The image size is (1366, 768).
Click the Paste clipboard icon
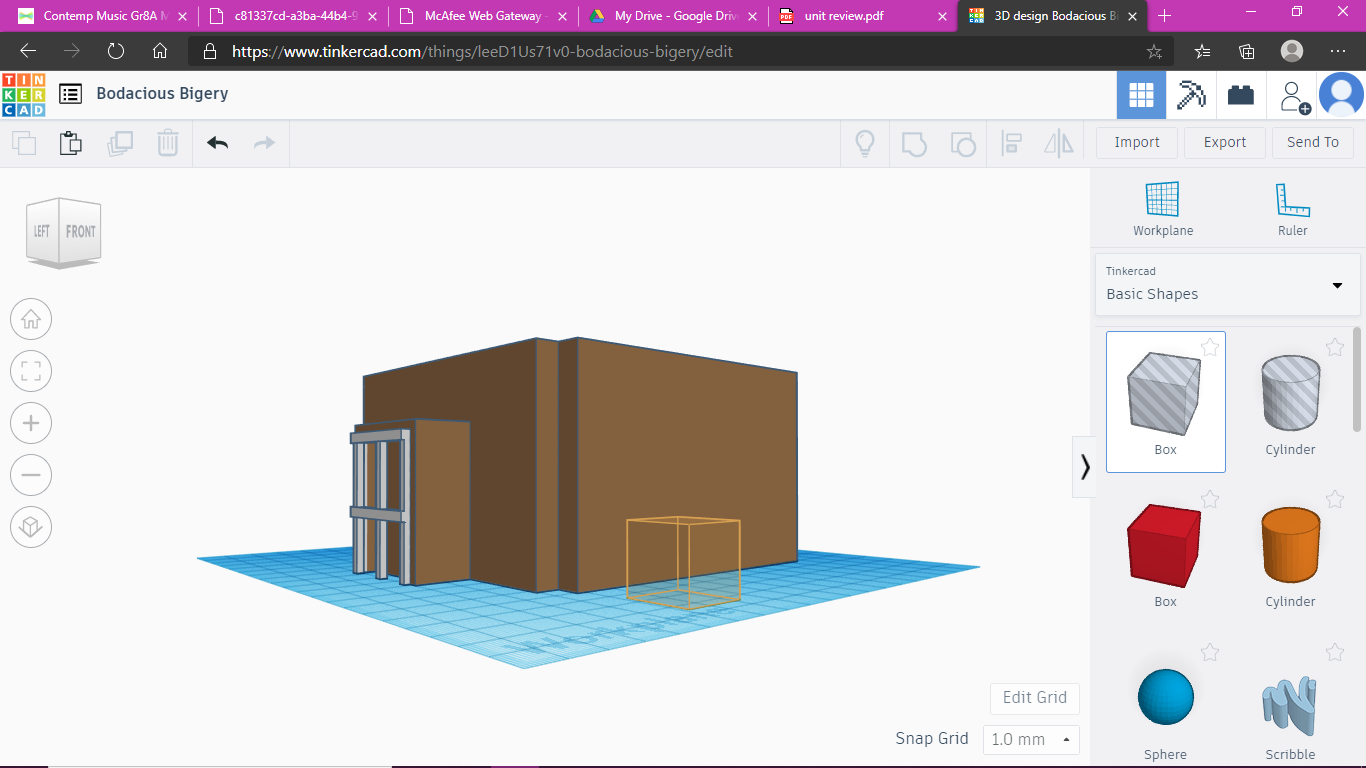tap(71, 143)
